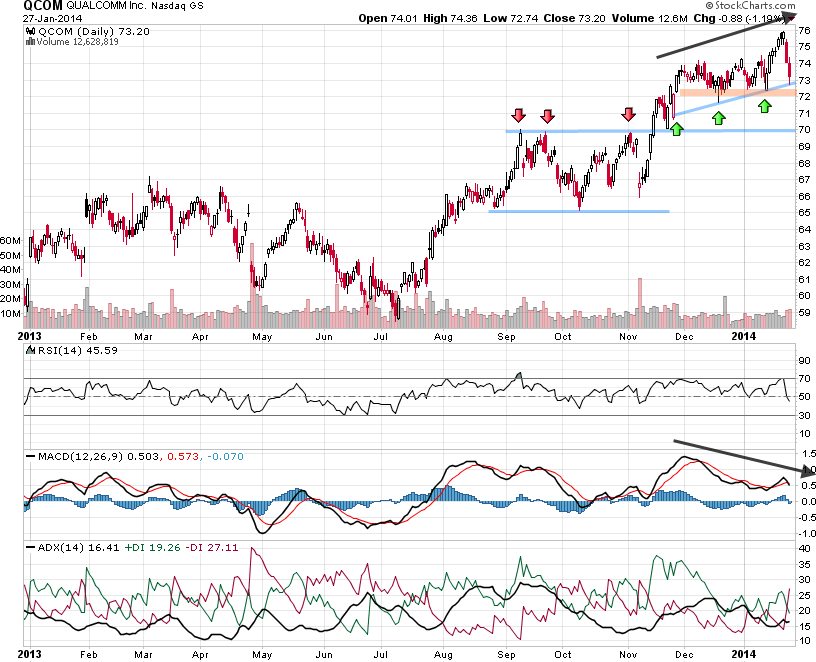The image size is (816, 662).
Task: Click the red -DI 27.11 label
Action: click(x=211, y=548)
